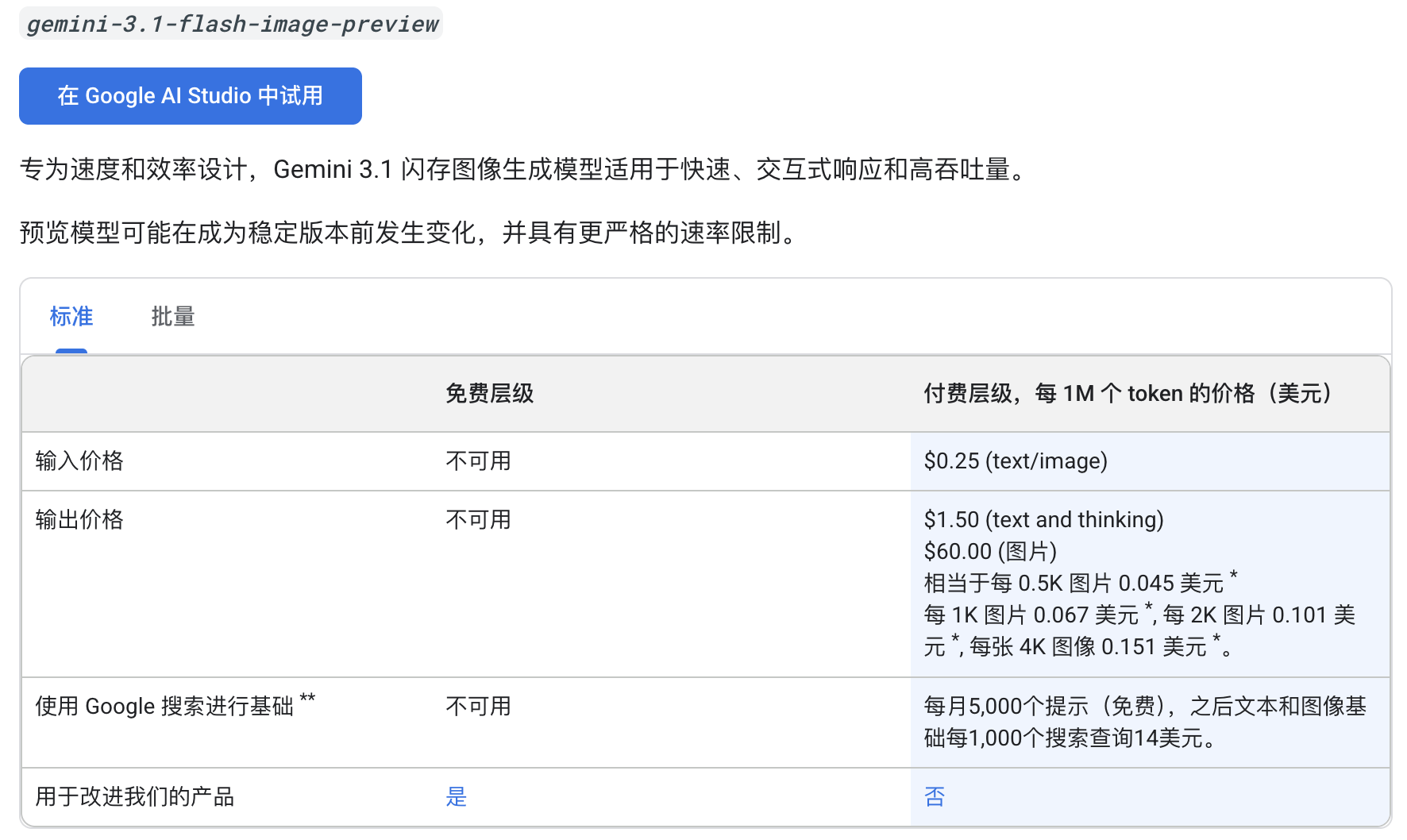Click the 用于改进我们的产品 row label

(x=135, y=797)
